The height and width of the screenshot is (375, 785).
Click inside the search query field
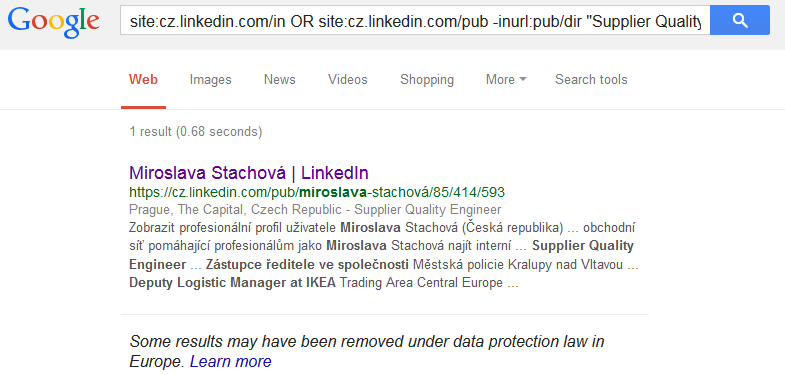tap(415, 20)
